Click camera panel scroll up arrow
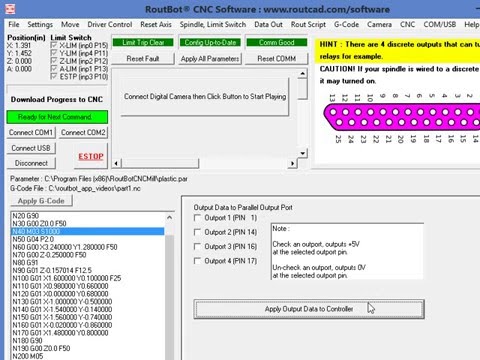Image resolution: width=480 pixels, height=360 pixels. pyautogui.click(x=302, y=73)
